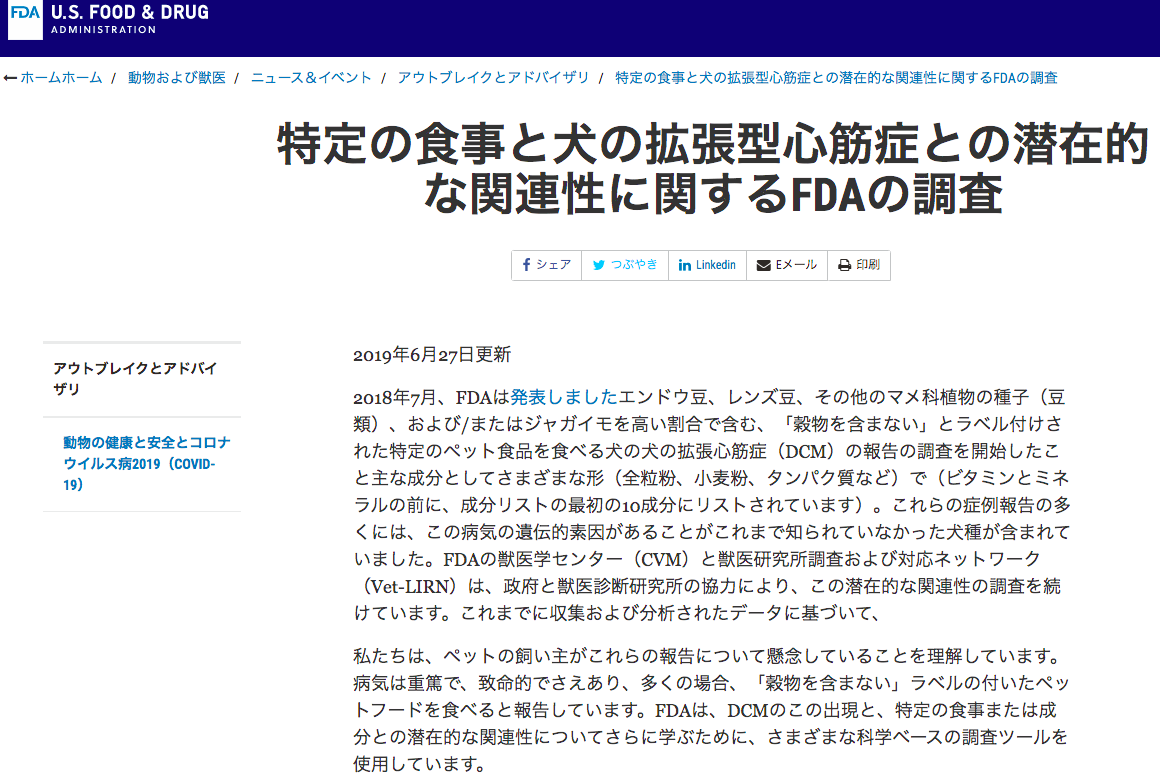The height and width of the screenshot is (780, 1160).
Task: Click the Linkedin label in share bar
Action: pos(716,265)
